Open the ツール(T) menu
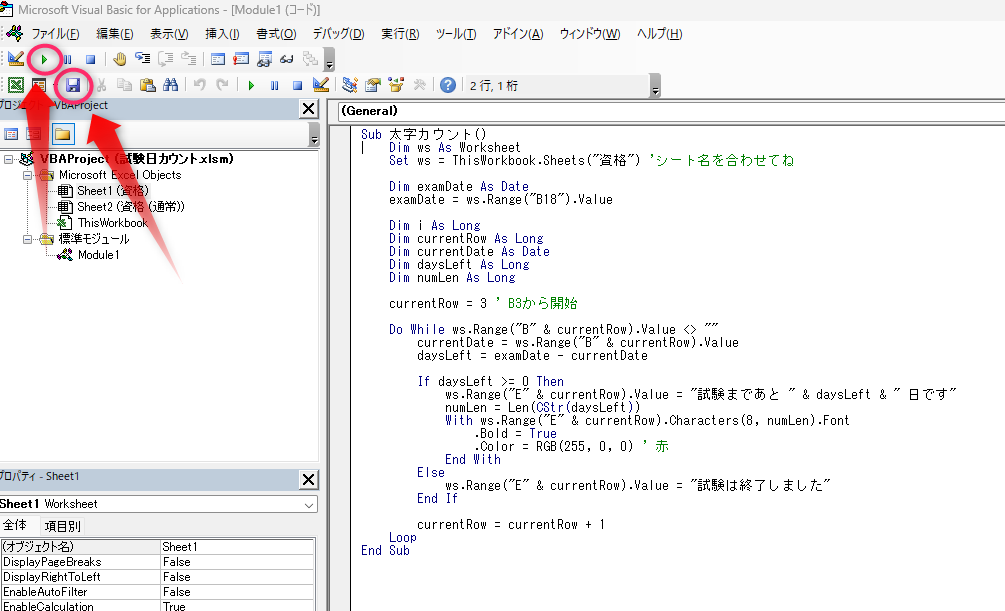Screen dimensions: 1005x611 tap(456, 34)
